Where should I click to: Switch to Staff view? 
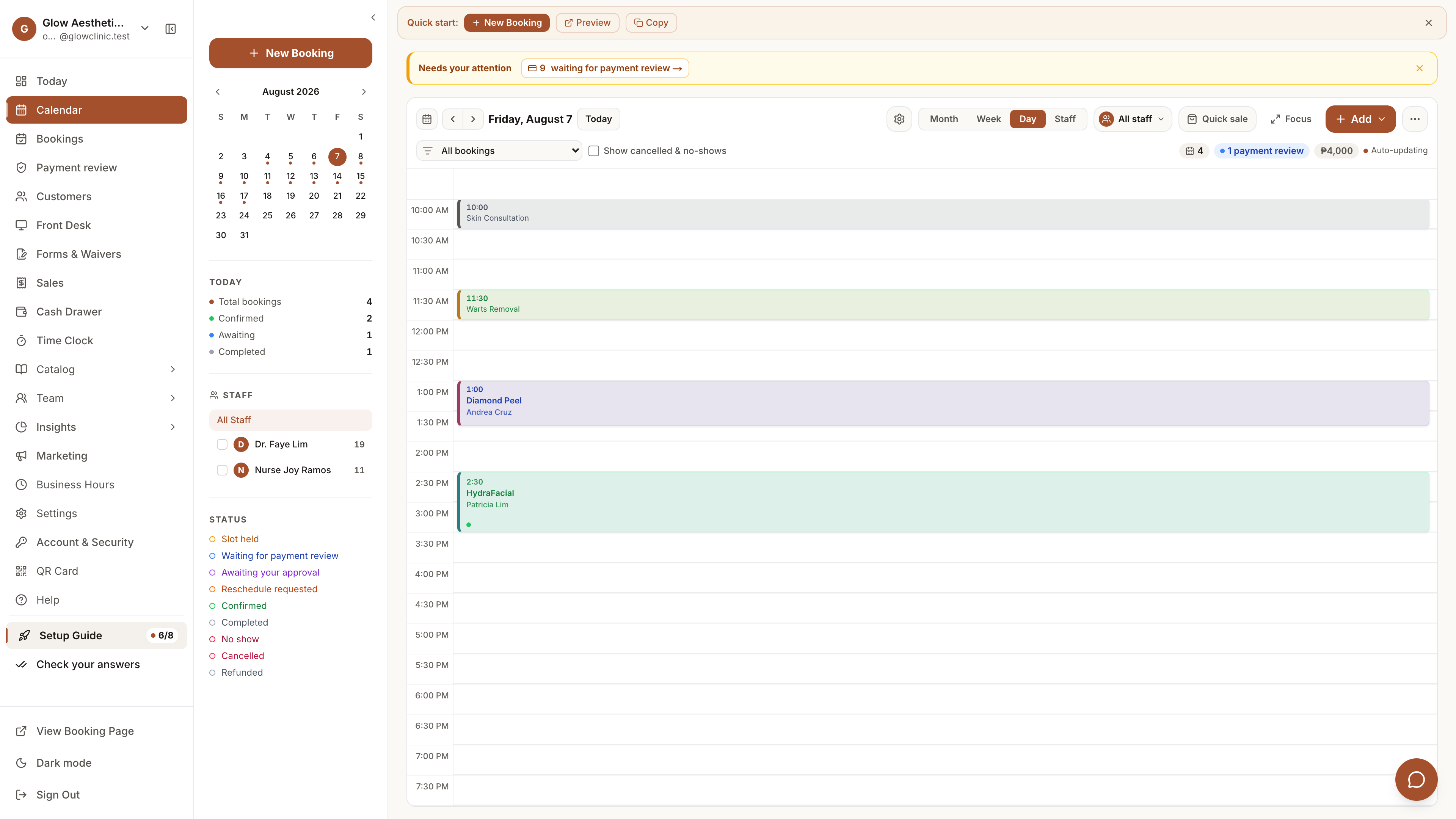pos(1065,119)
